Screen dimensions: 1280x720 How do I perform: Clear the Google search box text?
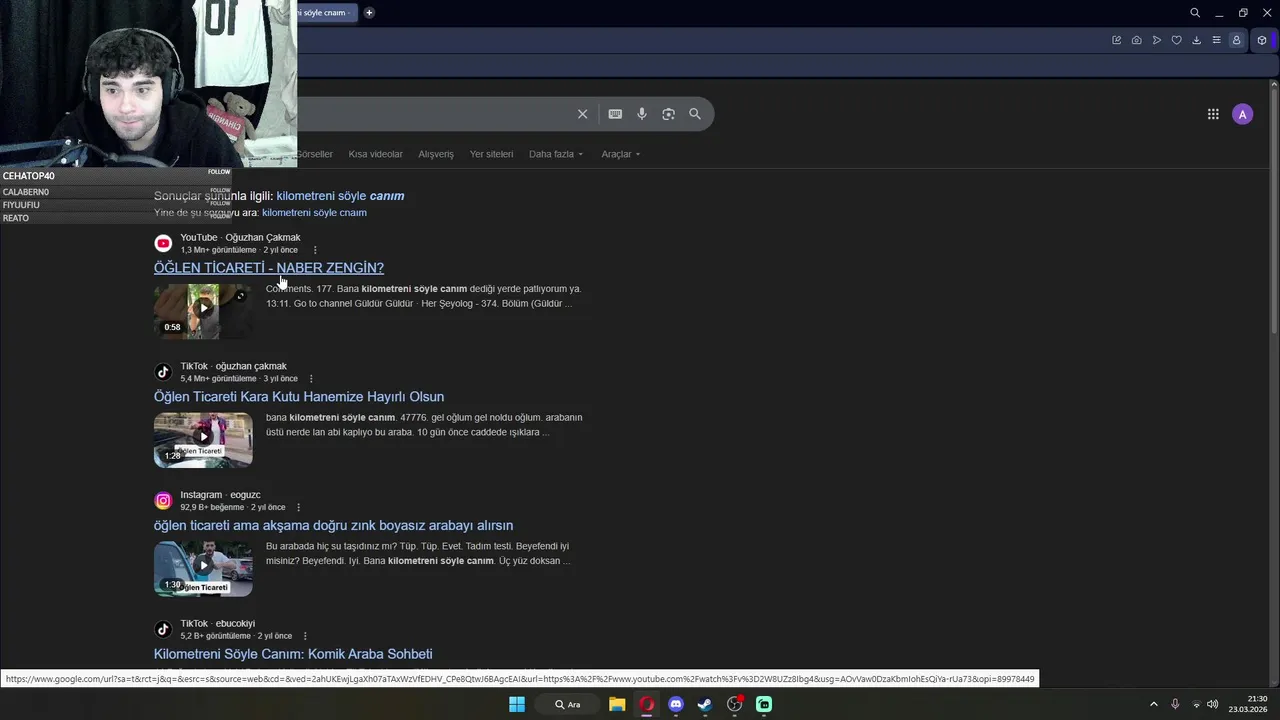pos(582,114)
